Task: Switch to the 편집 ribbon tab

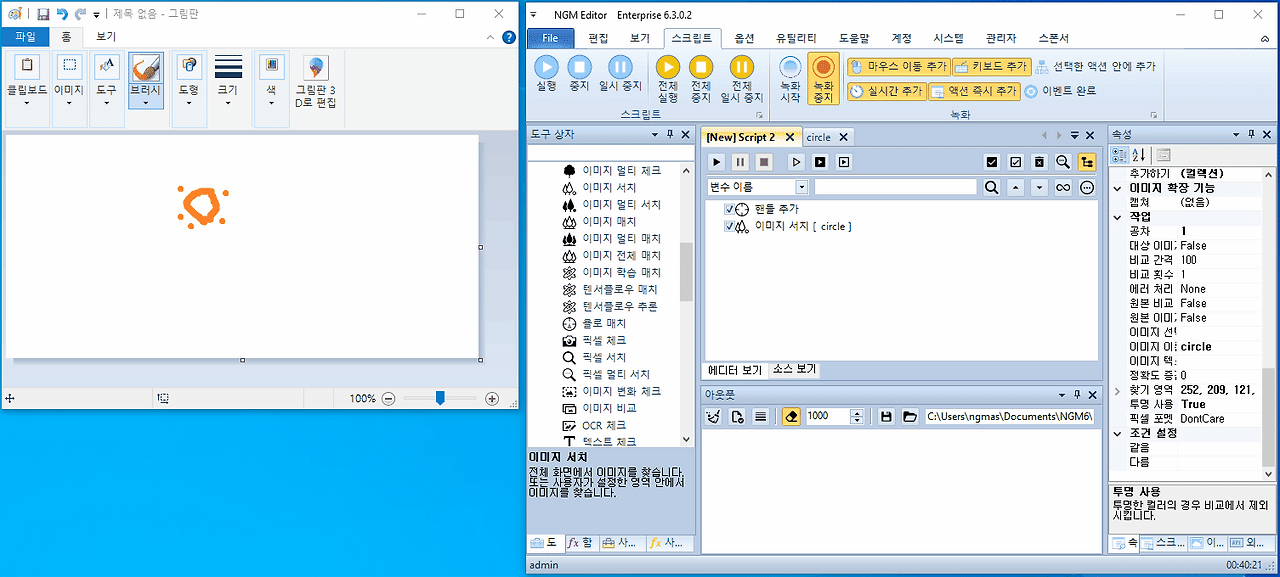Action: pos(598,38)
